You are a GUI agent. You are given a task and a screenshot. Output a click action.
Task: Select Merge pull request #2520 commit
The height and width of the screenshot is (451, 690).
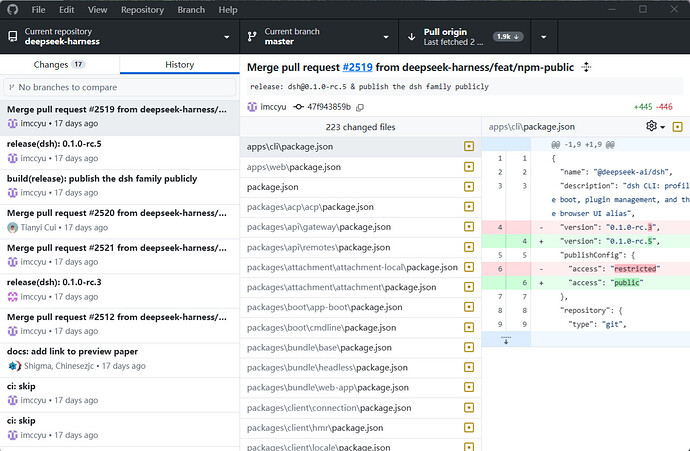120,220
